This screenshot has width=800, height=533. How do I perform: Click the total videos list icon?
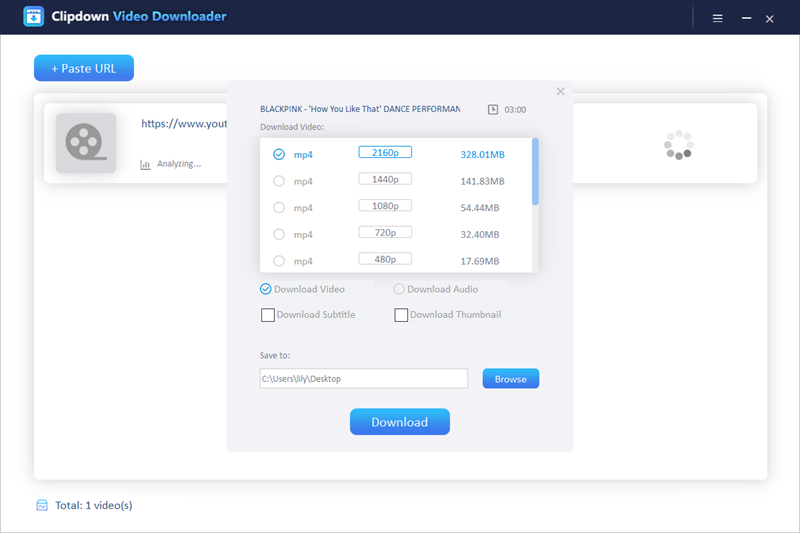[x=42, y=505]
